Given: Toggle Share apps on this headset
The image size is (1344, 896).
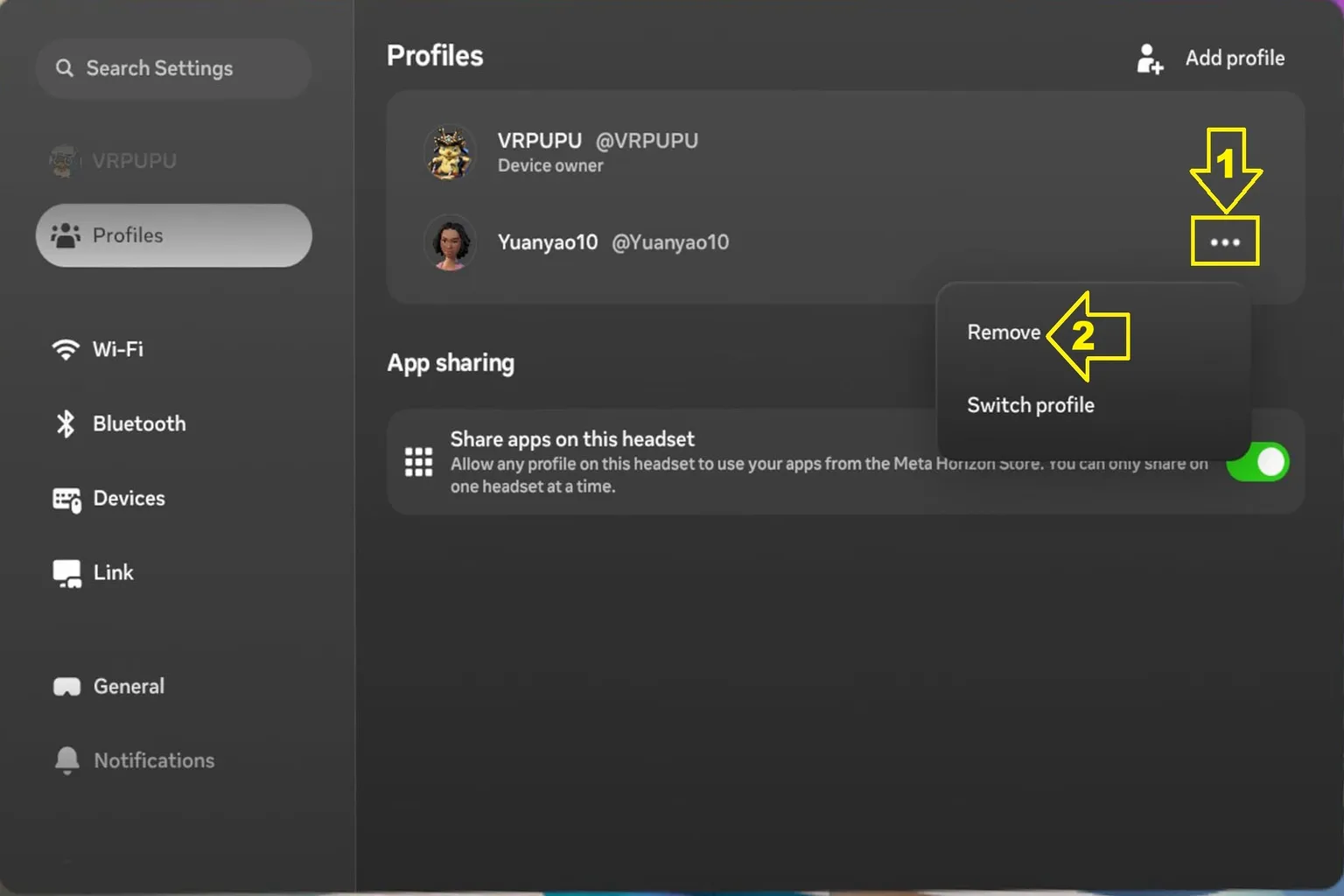Looking at the screenshot, I should click(x=1257, y=462).
